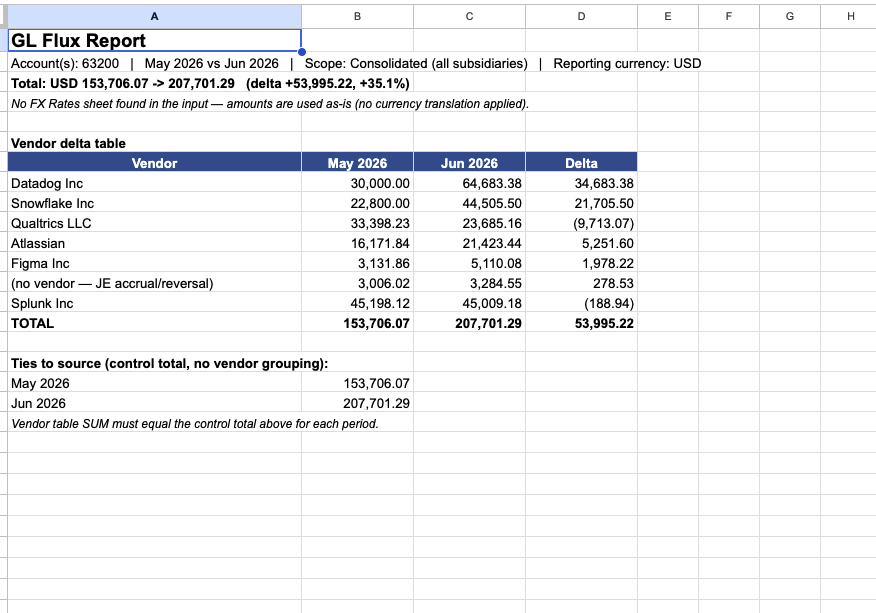Select the no vendor JE accrual/reversal cell
876x613 pixels.
point(155,283)
